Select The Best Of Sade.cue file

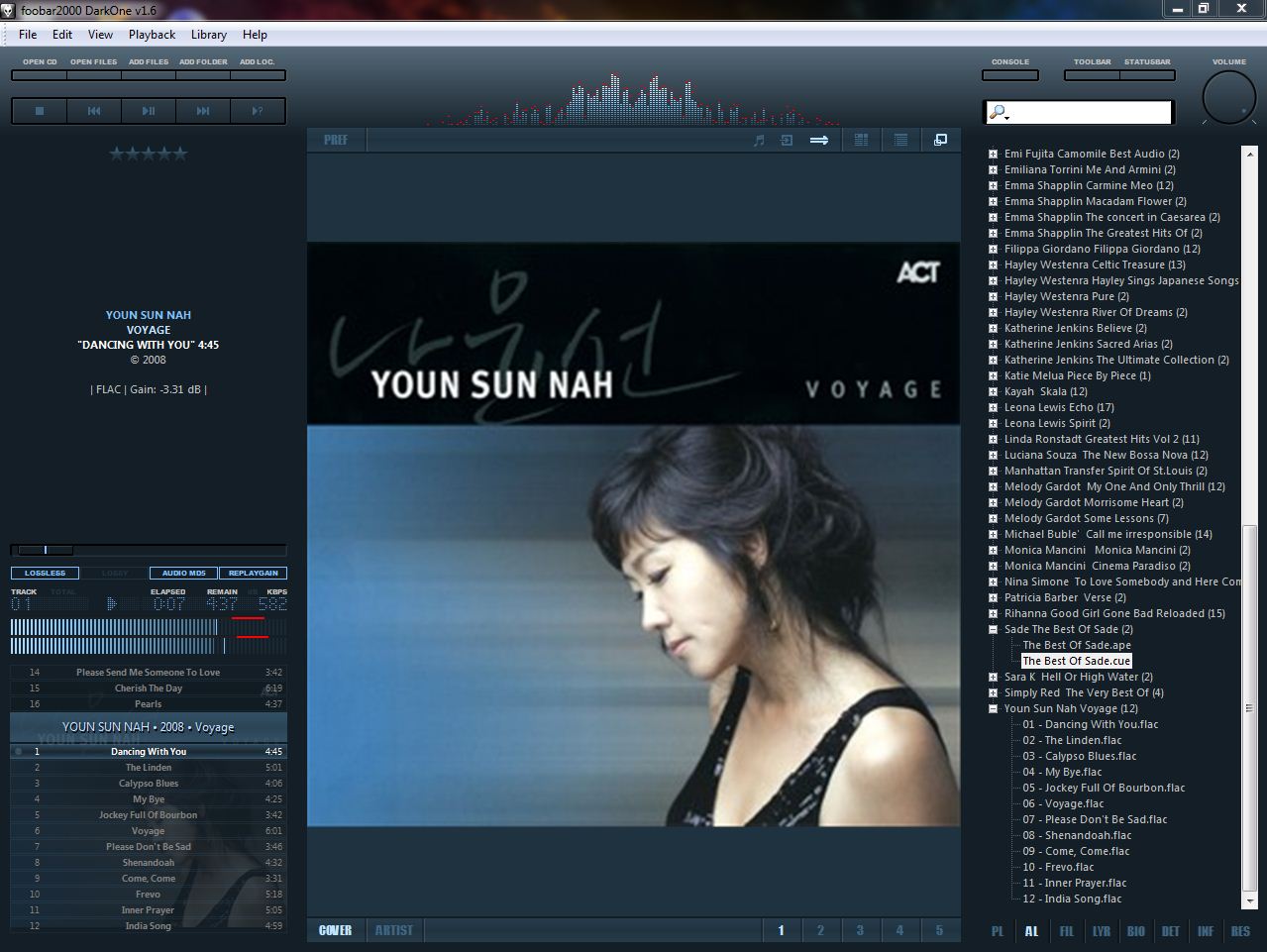(1076, 661)
